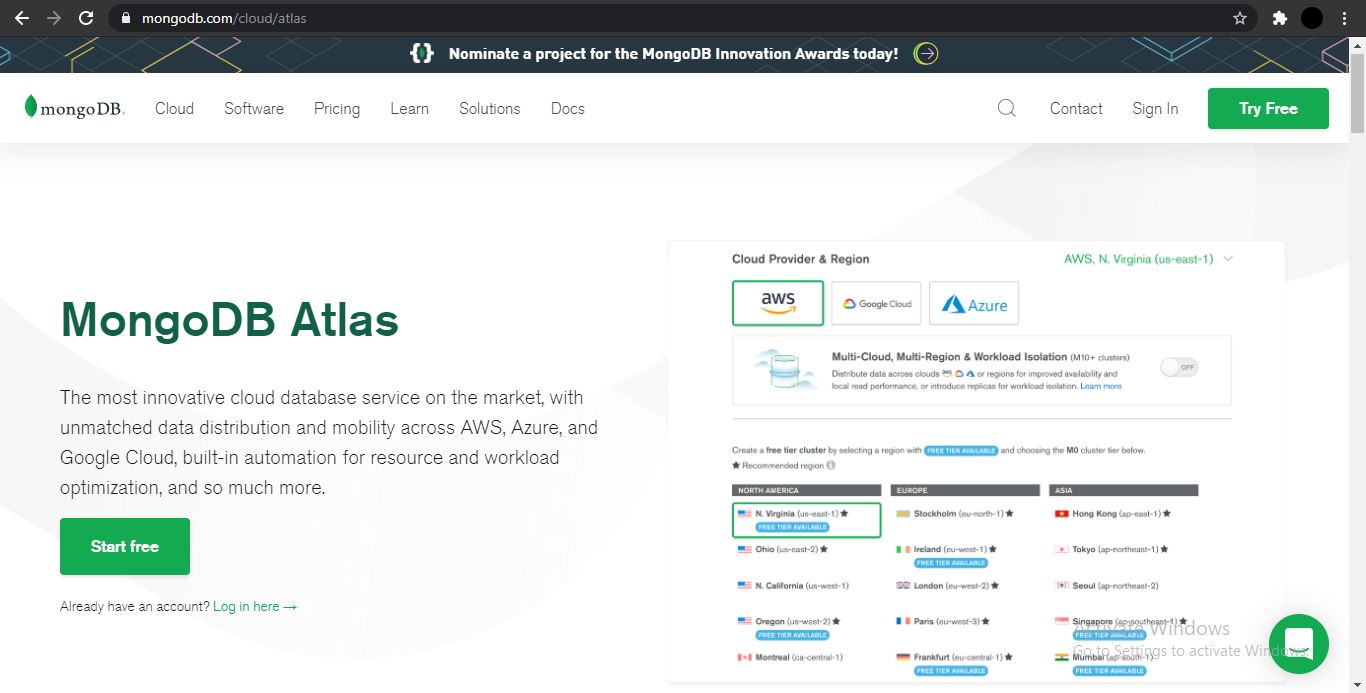Screen dimensions: 1366x693
Task: Select the Google Cloud provider card
Action: tap(875, 302)
